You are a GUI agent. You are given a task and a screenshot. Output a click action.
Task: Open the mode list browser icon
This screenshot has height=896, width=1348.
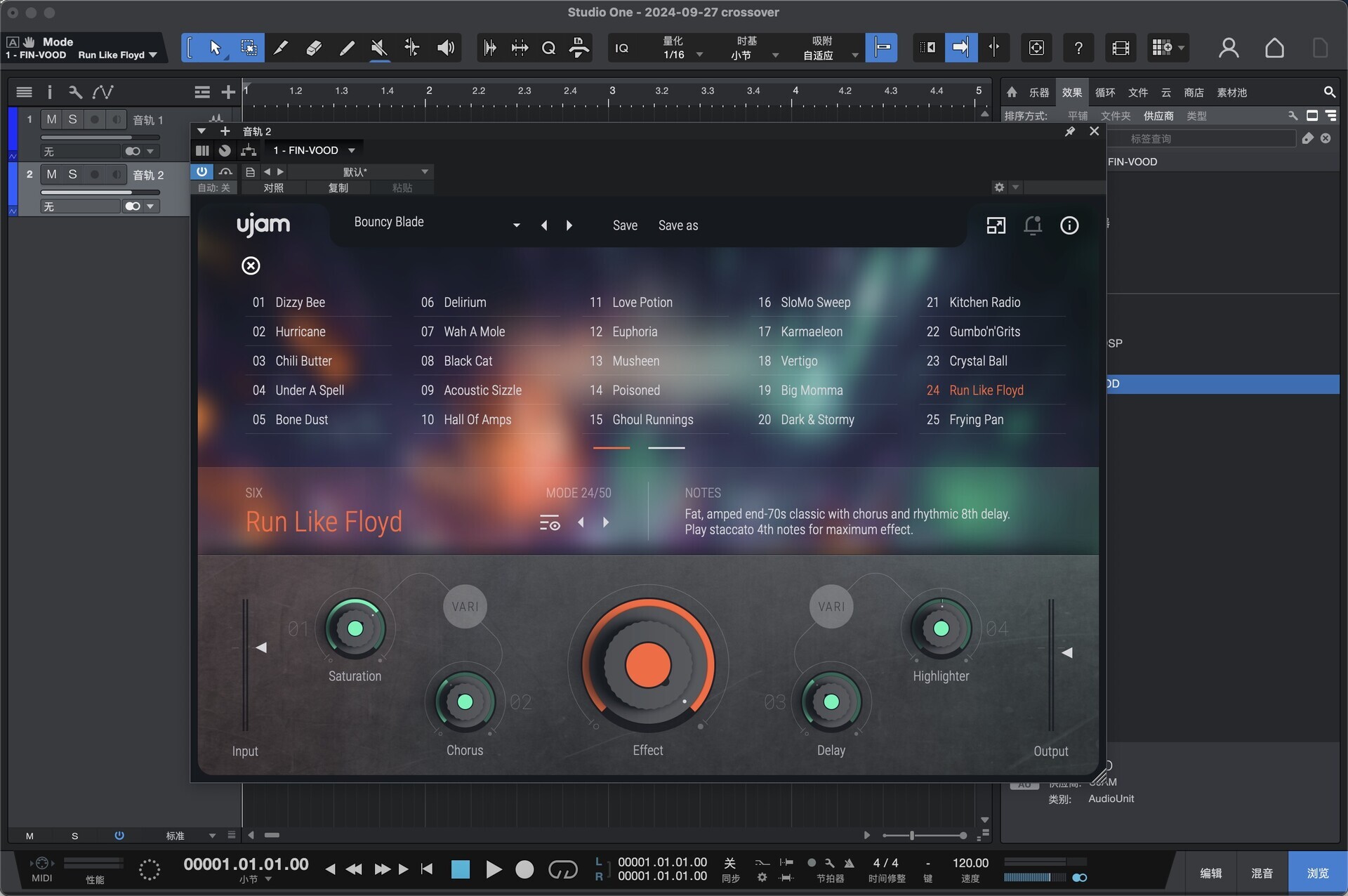(x=550, y=523)
